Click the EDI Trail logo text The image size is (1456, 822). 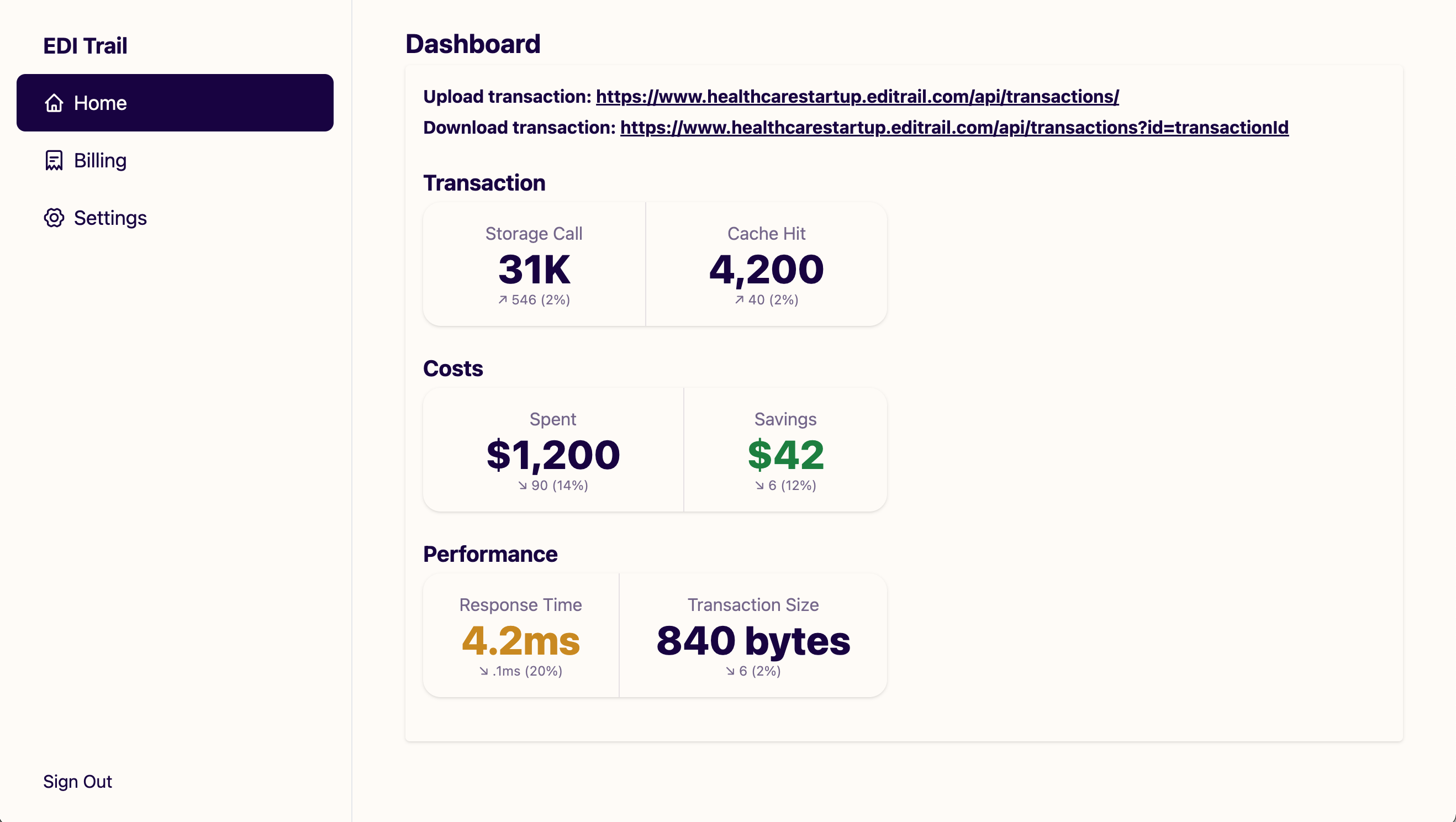pos(85,46)
